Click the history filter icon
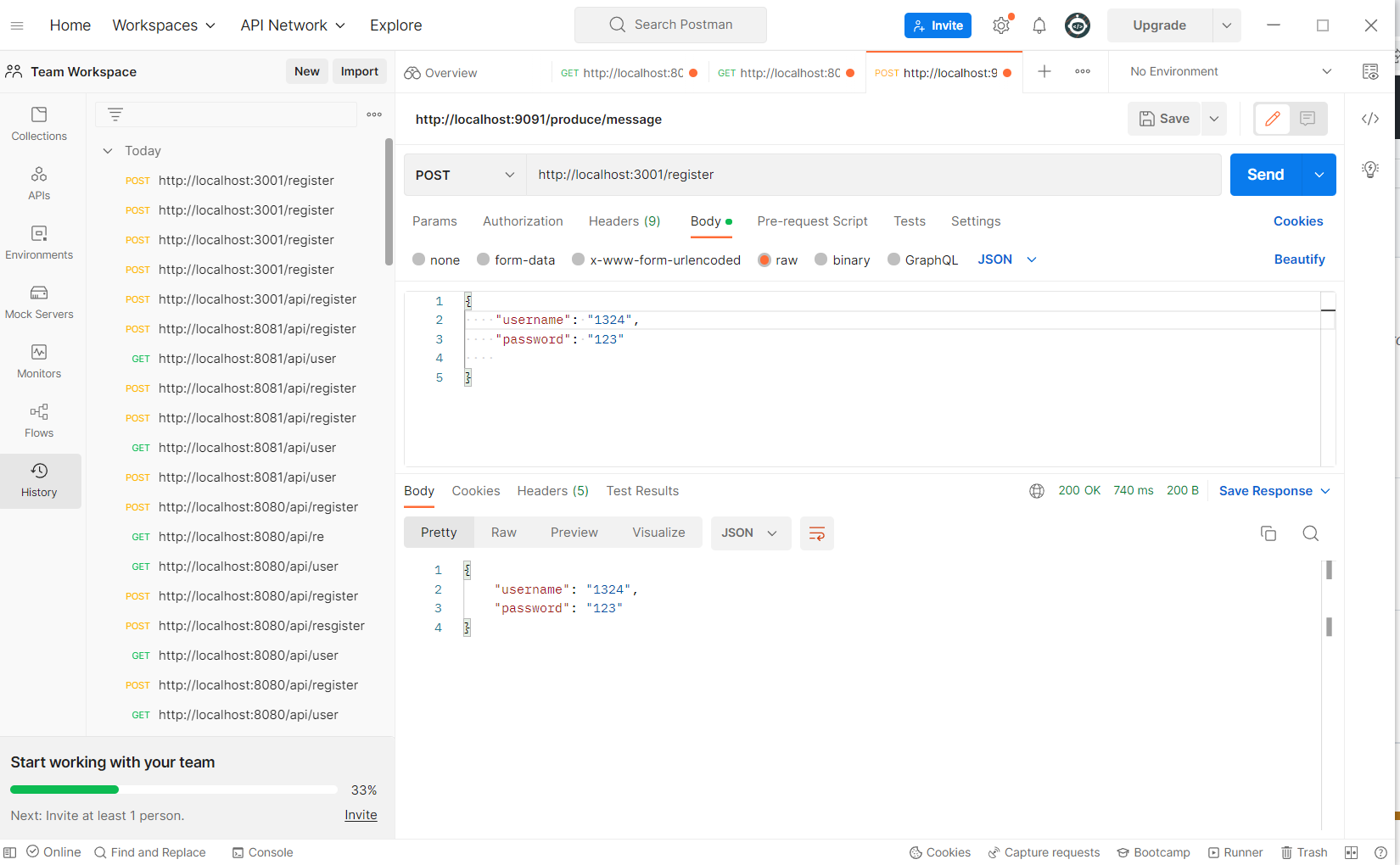 coord(115,114)
